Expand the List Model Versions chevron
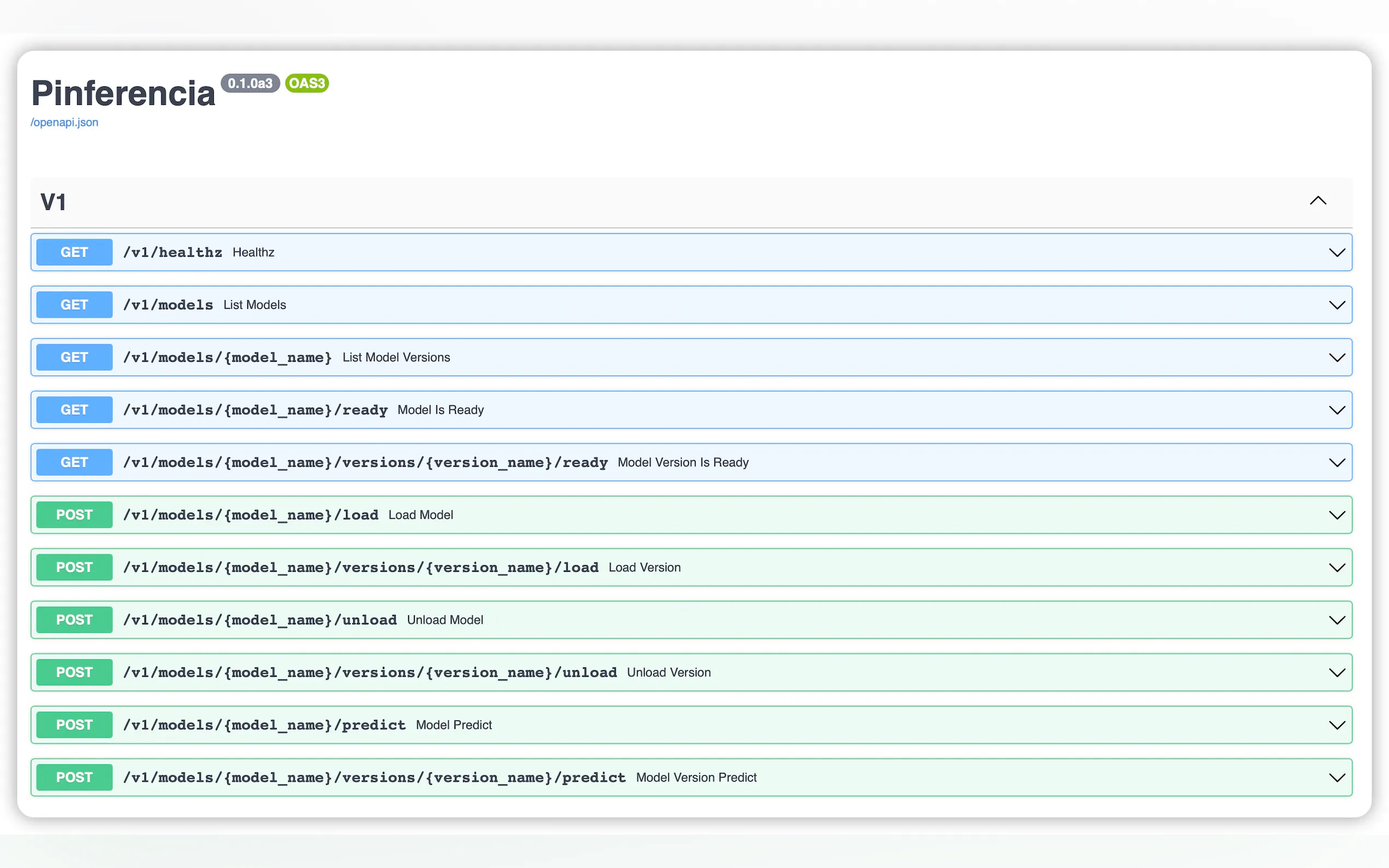Viewport: 1389px width, 868px height. [x=1337, y=357]
